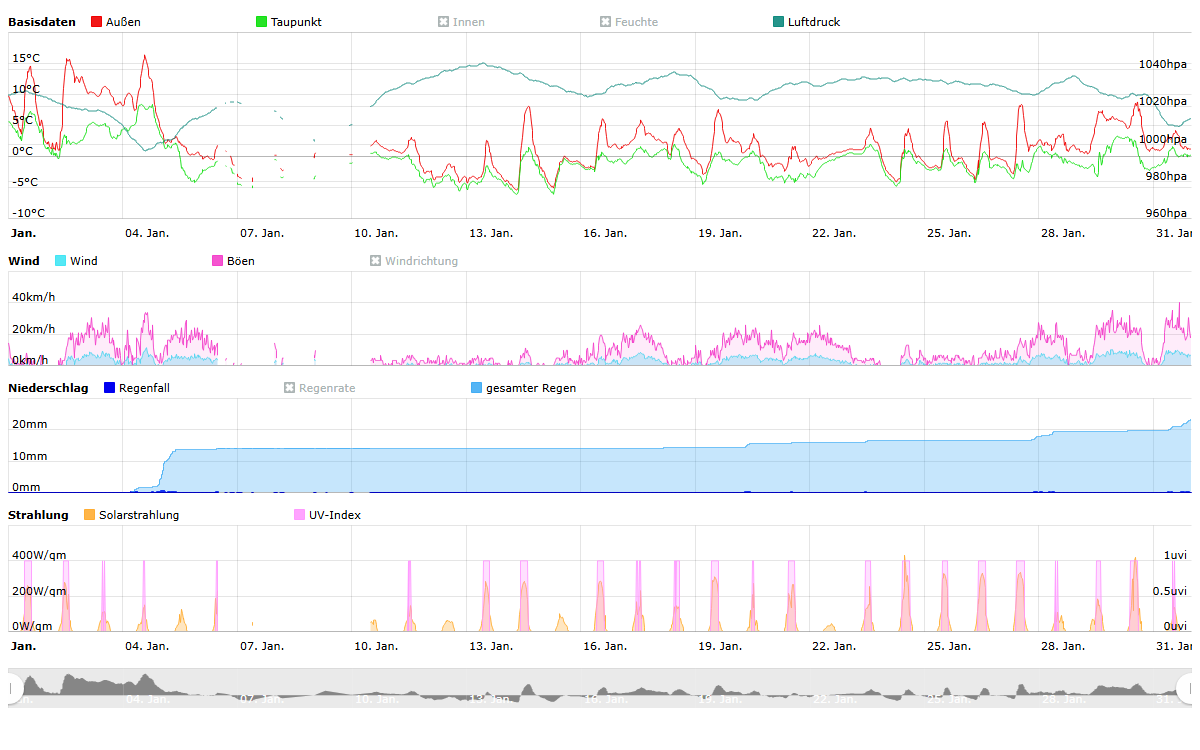Toggle the UV-Index legend item

[327, 515]
